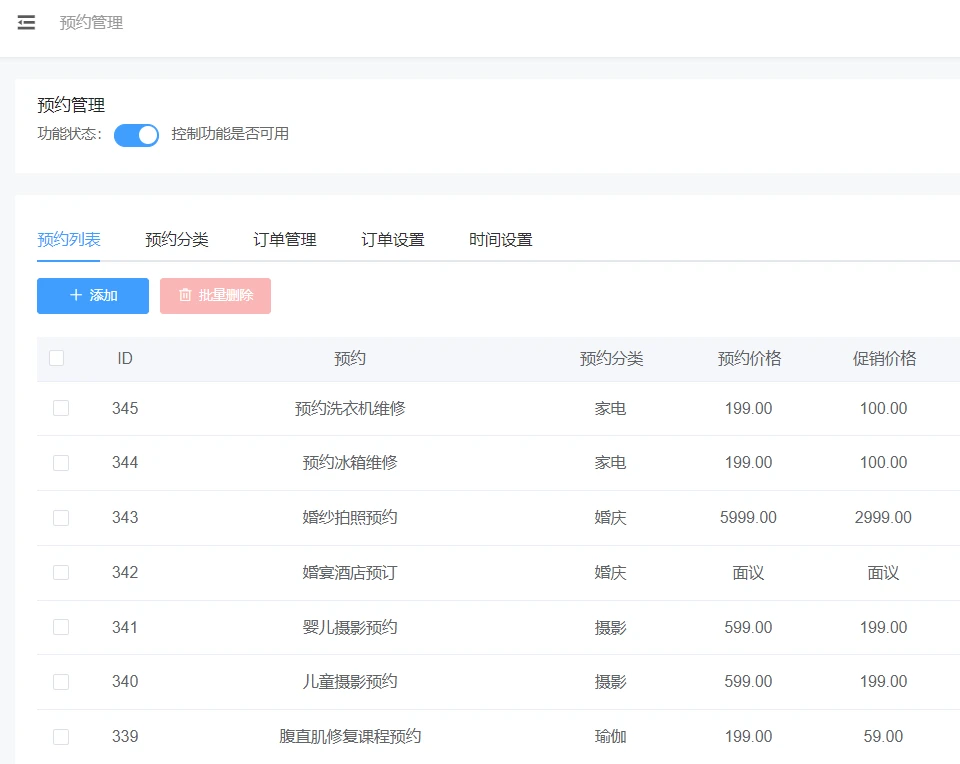The width and height of the screenshot is (960, 764).
Task: Click 婴儿摄影预约 entry
Action: (350, 627)
